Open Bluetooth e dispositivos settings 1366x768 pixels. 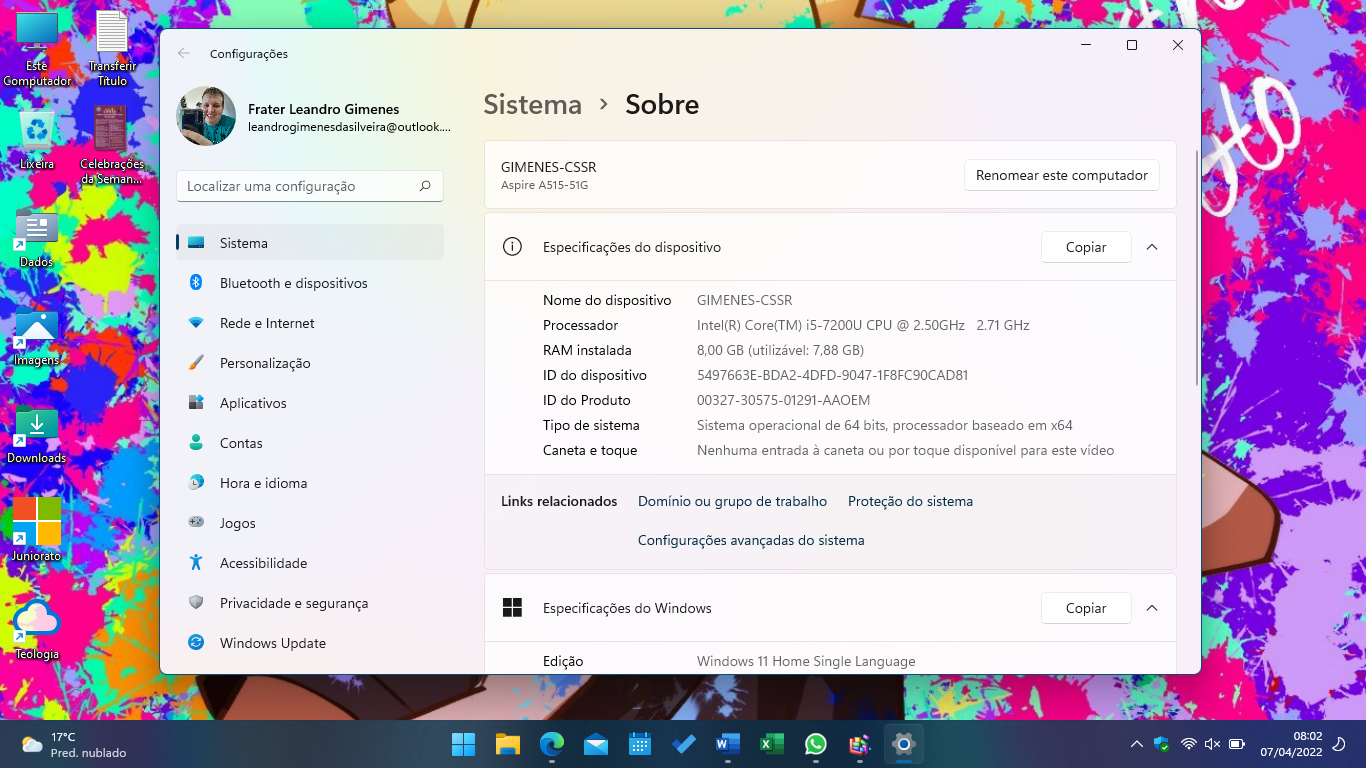point(310,283)
